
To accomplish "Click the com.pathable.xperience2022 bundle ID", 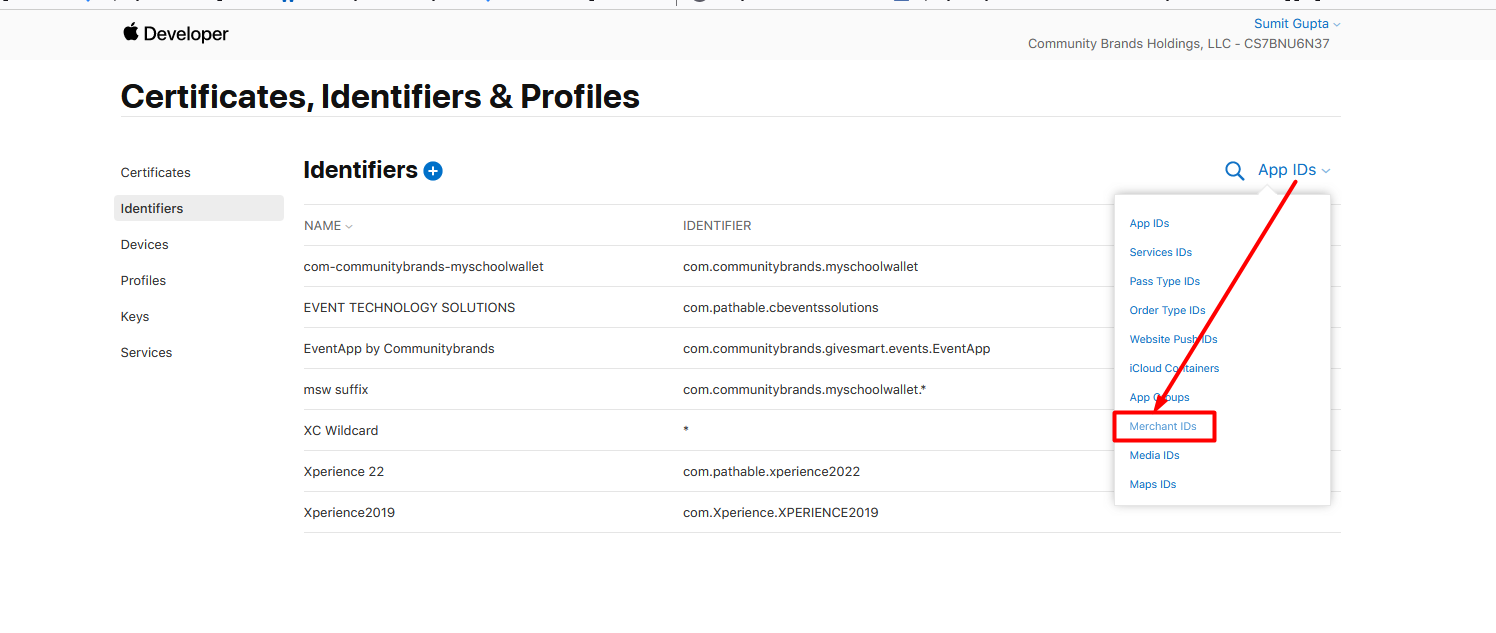I will [x=771, y=472].
